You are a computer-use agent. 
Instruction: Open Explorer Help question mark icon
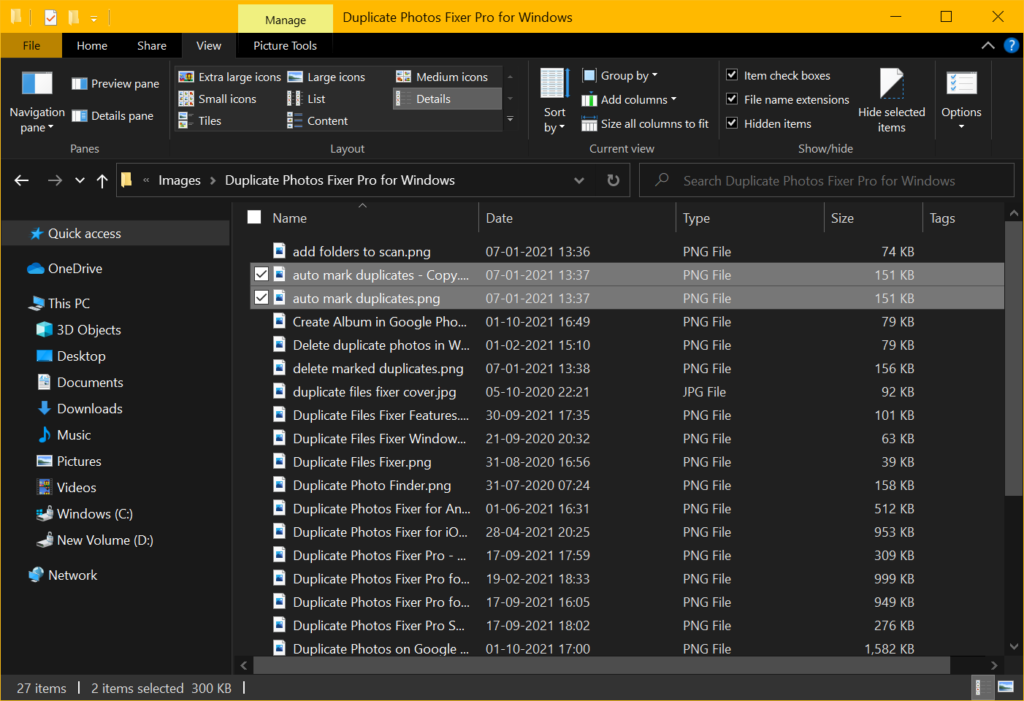pos(1010,45)
